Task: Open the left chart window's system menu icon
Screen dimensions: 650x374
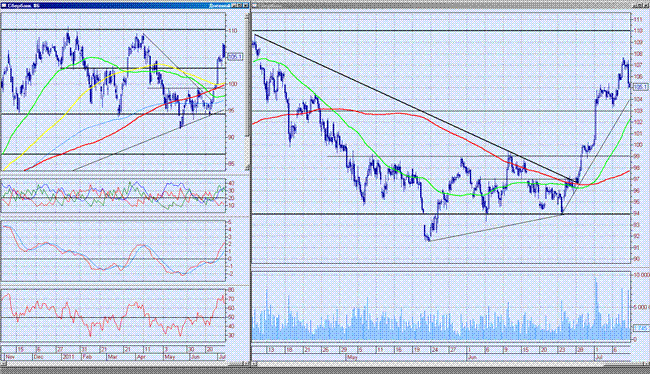Action: (x=3, y=5)
